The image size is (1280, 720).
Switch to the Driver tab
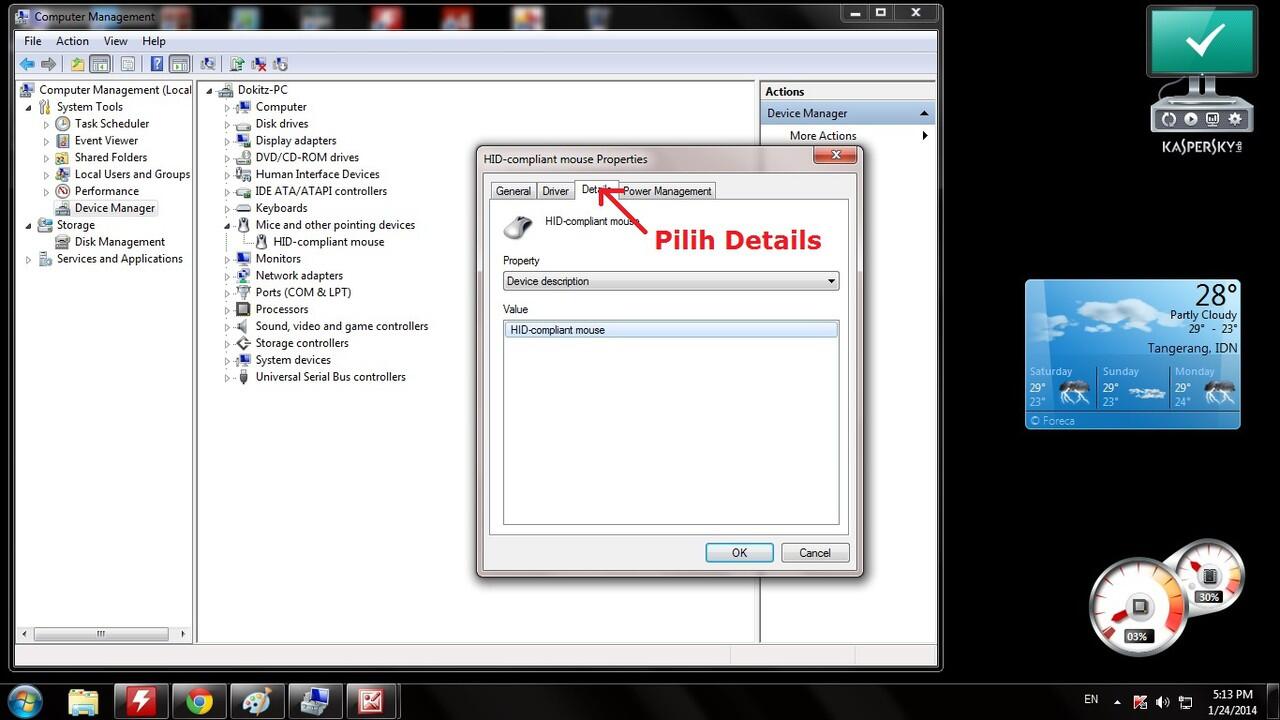(x=555, y=191)
